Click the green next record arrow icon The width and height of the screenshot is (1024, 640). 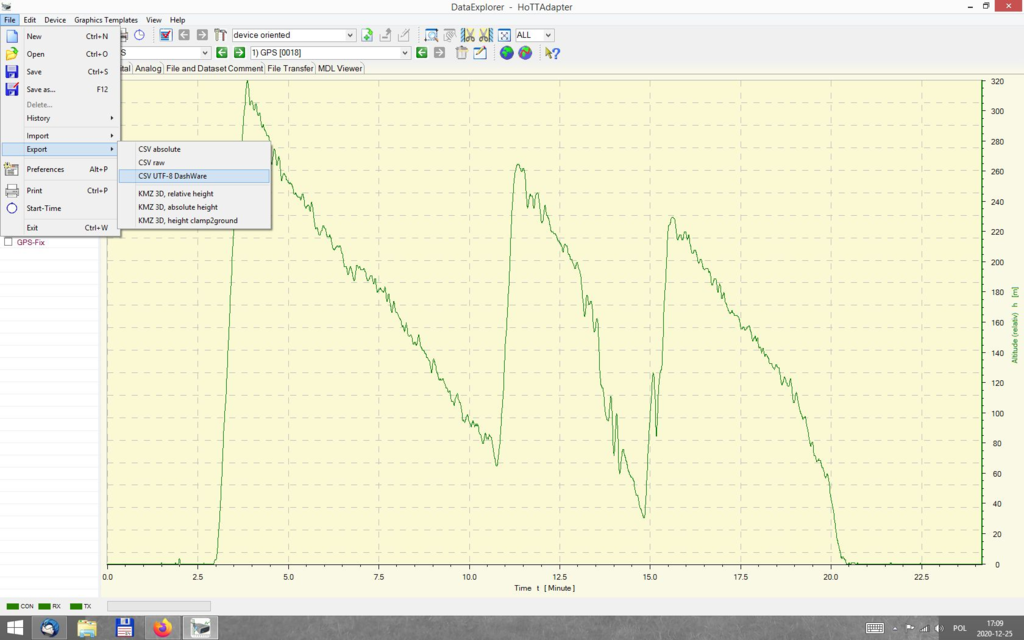239,53
